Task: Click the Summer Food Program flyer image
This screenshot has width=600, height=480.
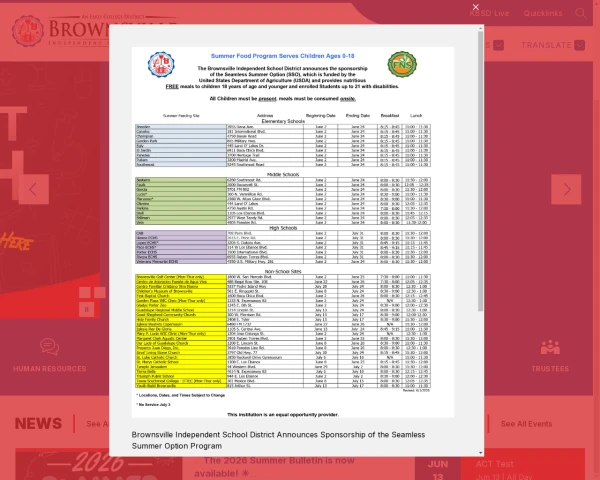Action: point(293,232)
